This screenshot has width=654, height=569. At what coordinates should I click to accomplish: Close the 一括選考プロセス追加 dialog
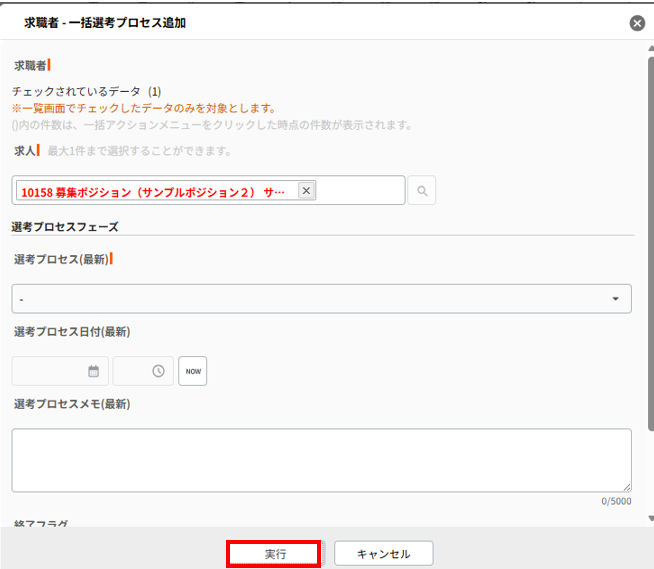637,23
